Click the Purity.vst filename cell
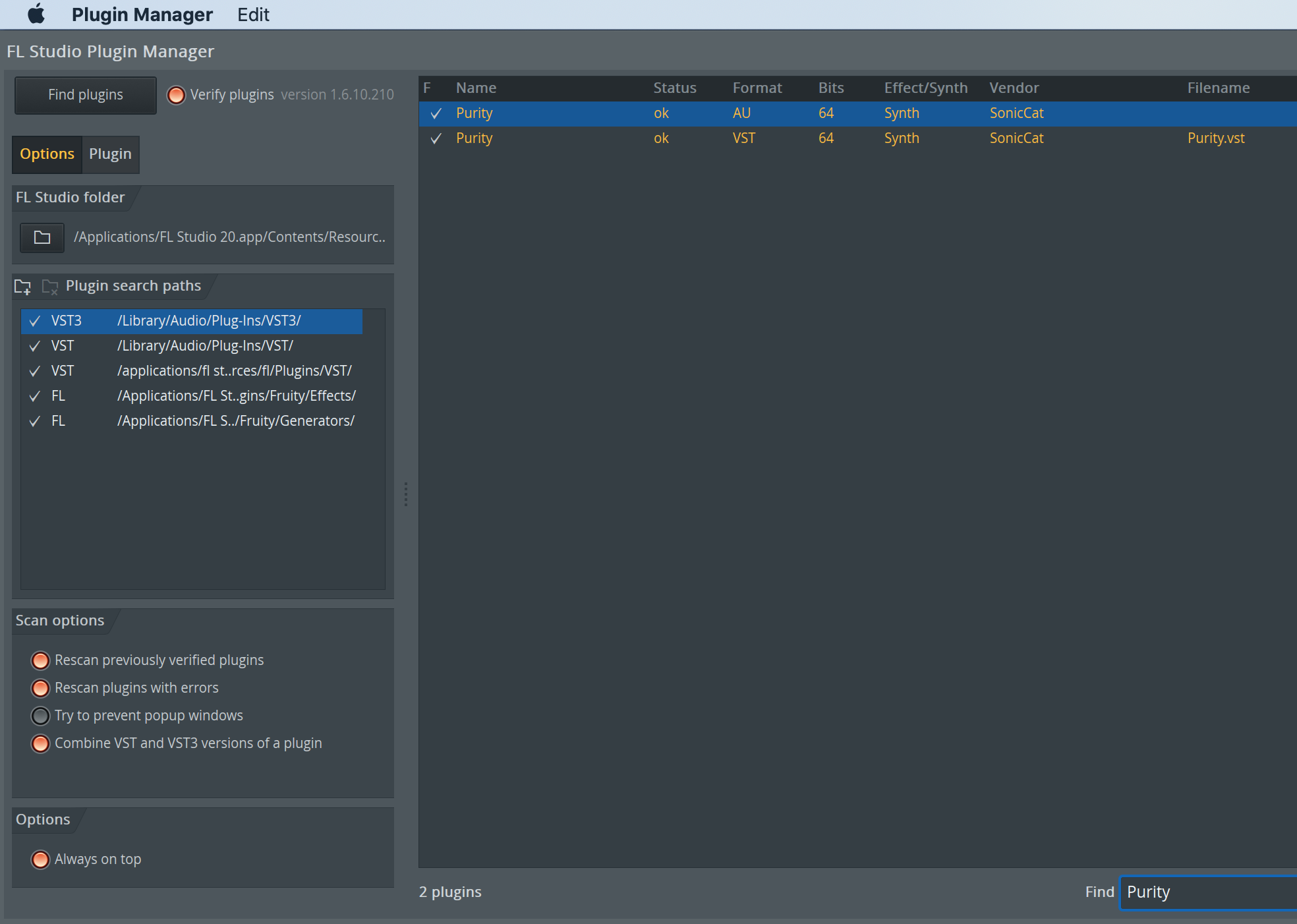Viewport: 1297px width, 924px height. [x=1216, y=138]
